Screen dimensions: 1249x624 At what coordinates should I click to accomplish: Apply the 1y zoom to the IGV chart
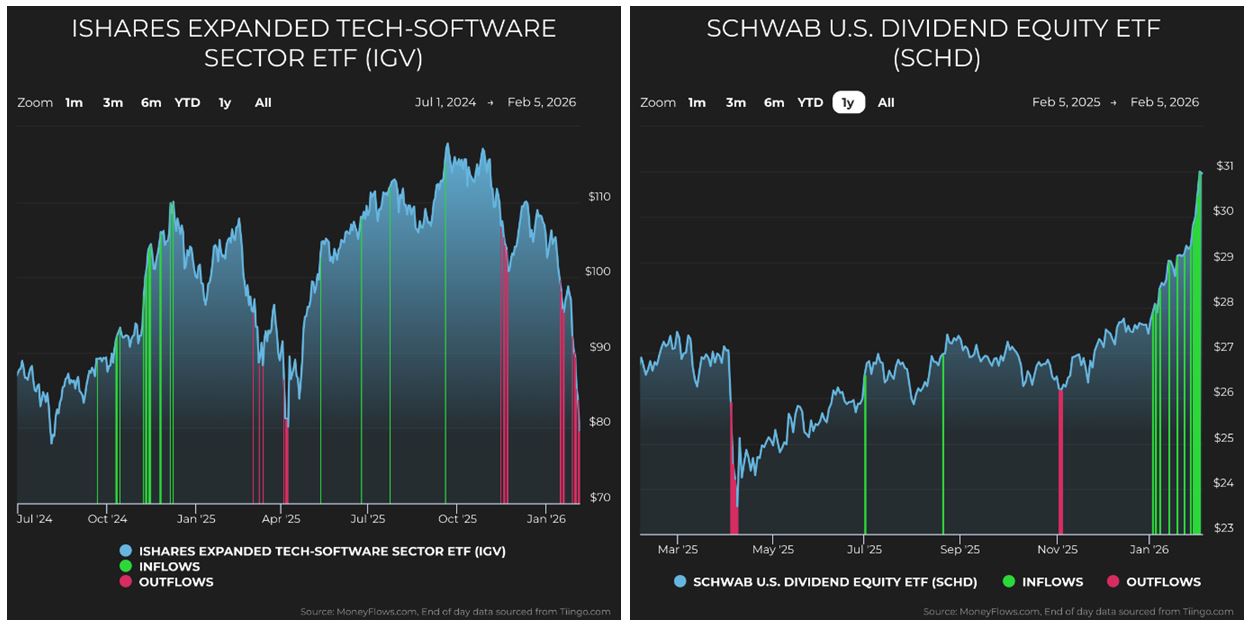(223, 102)
